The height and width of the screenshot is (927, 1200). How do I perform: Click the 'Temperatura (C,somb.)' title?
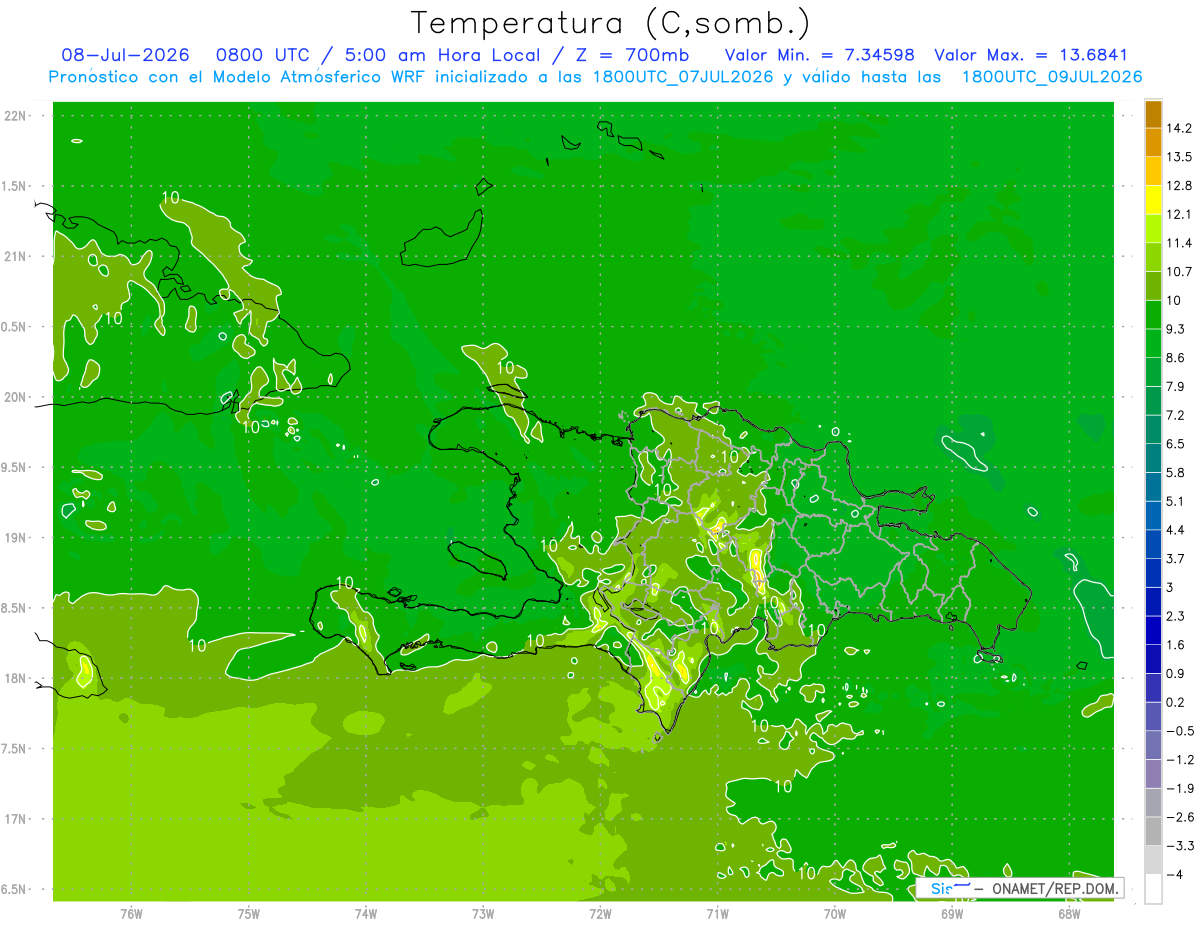click(610, 23)
